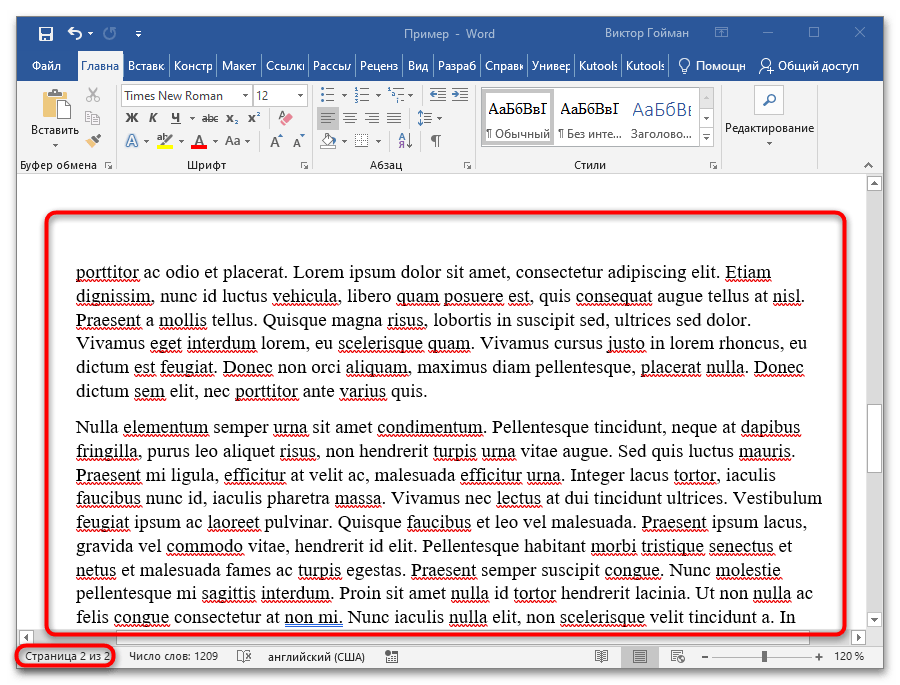Open shading paint bucket tool

click(328, 141)
